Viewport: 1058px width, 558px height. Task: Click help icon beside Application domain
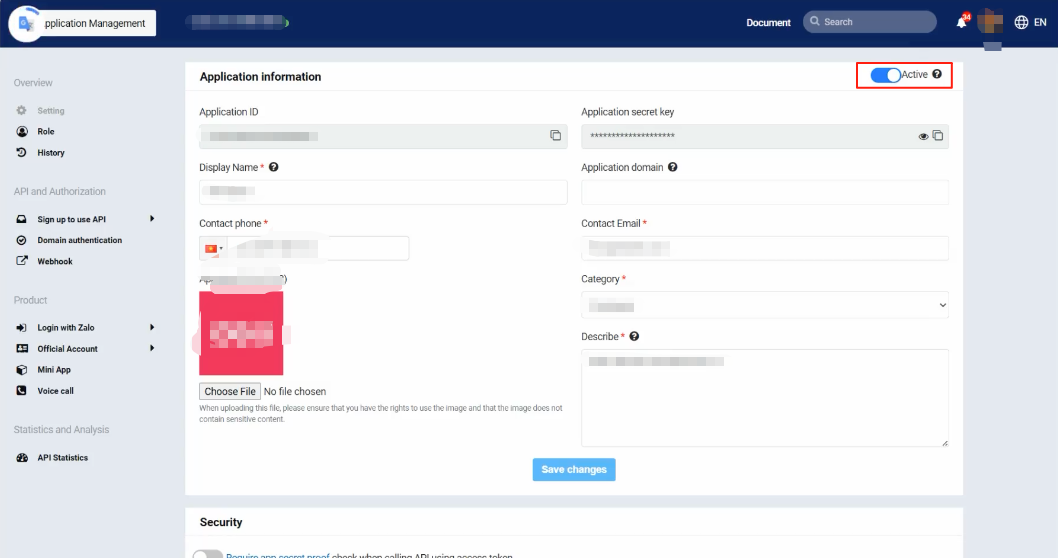point(673,167)
